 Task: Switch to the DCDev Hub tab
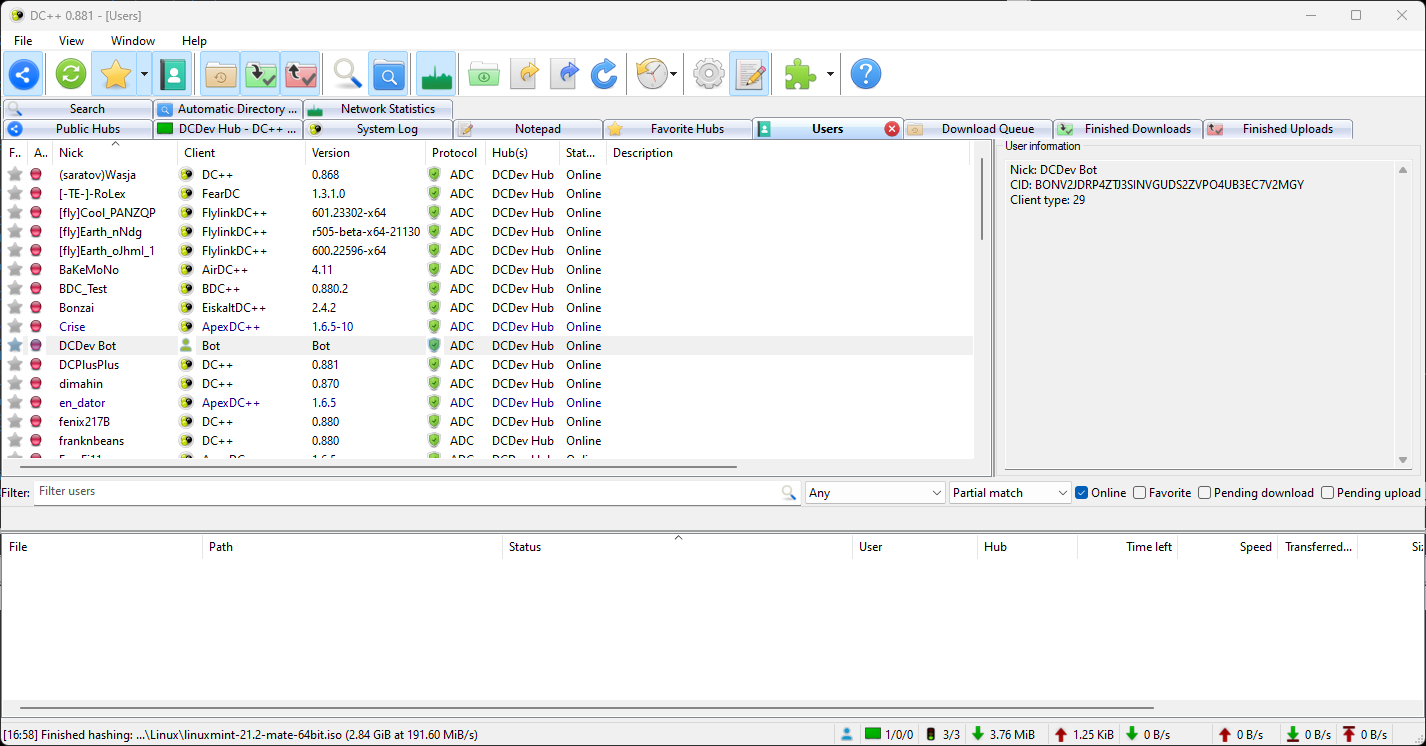pos(228,129)
